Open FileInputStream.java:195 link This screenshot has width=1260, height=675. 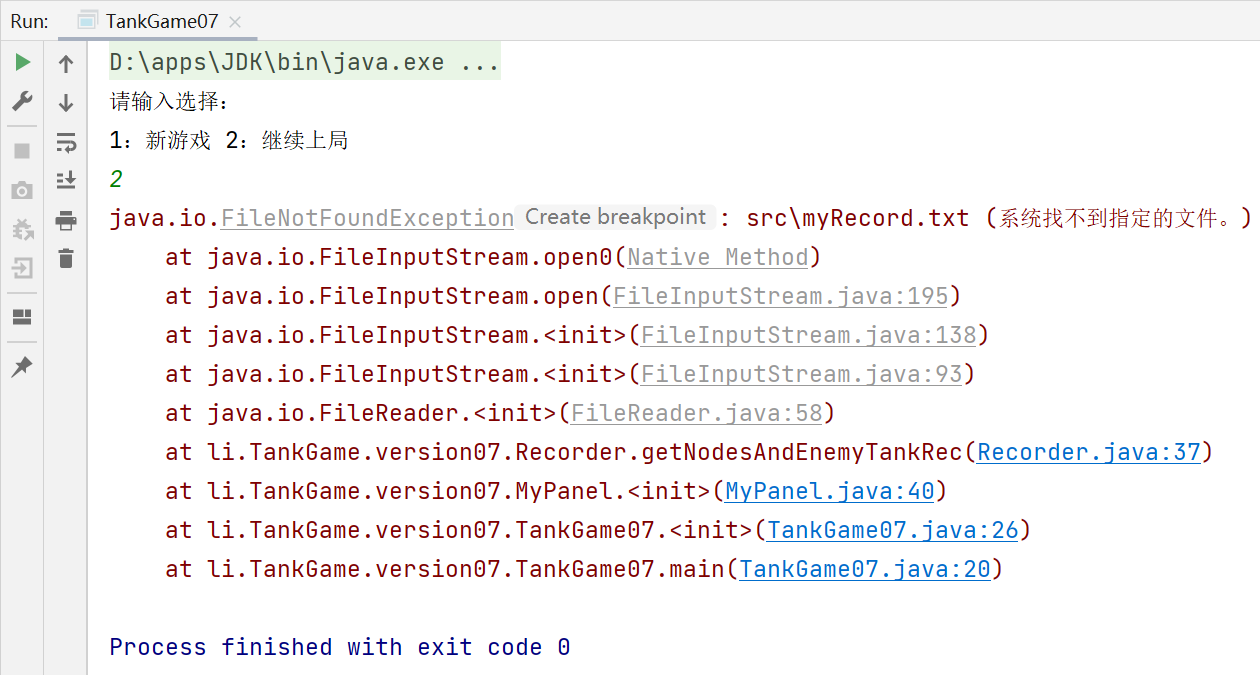780,296
